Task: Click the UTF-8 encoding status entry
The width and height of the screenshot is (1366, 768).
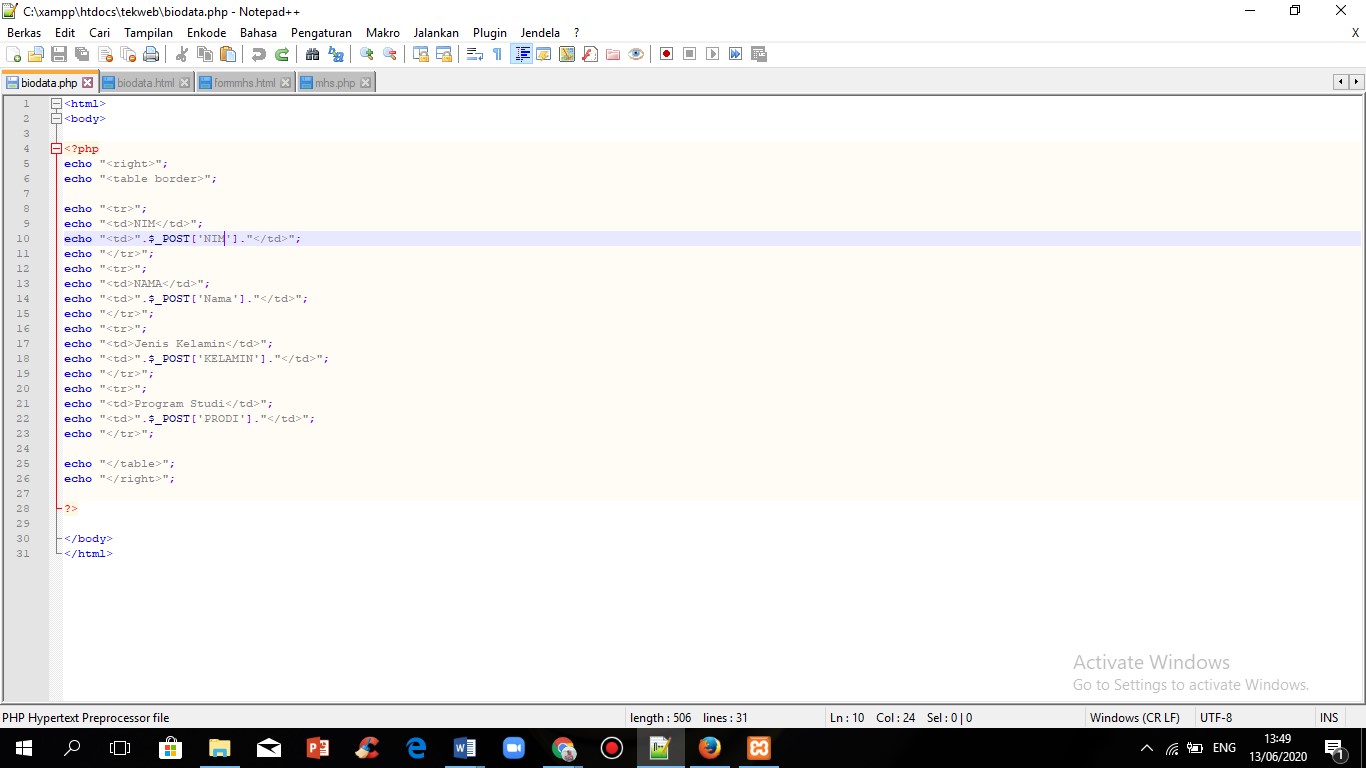Action: (1216, 718)
